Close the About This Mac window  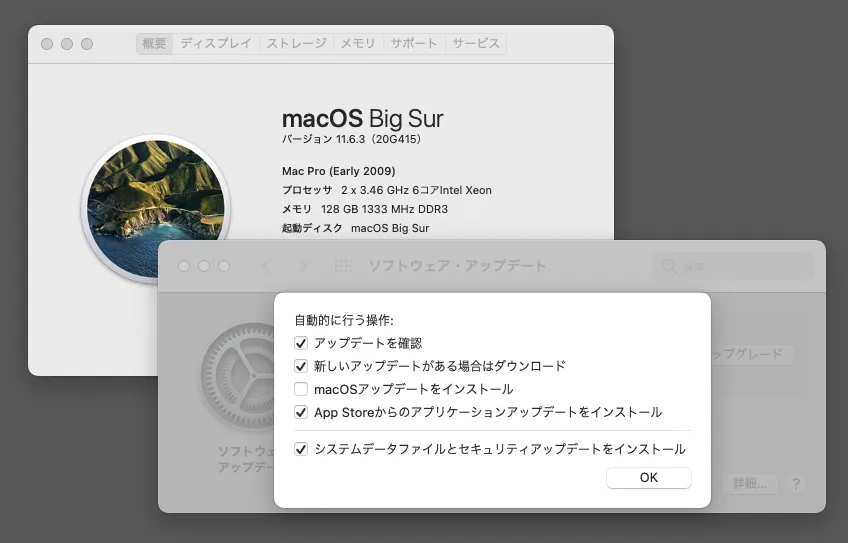coord(47,44)
